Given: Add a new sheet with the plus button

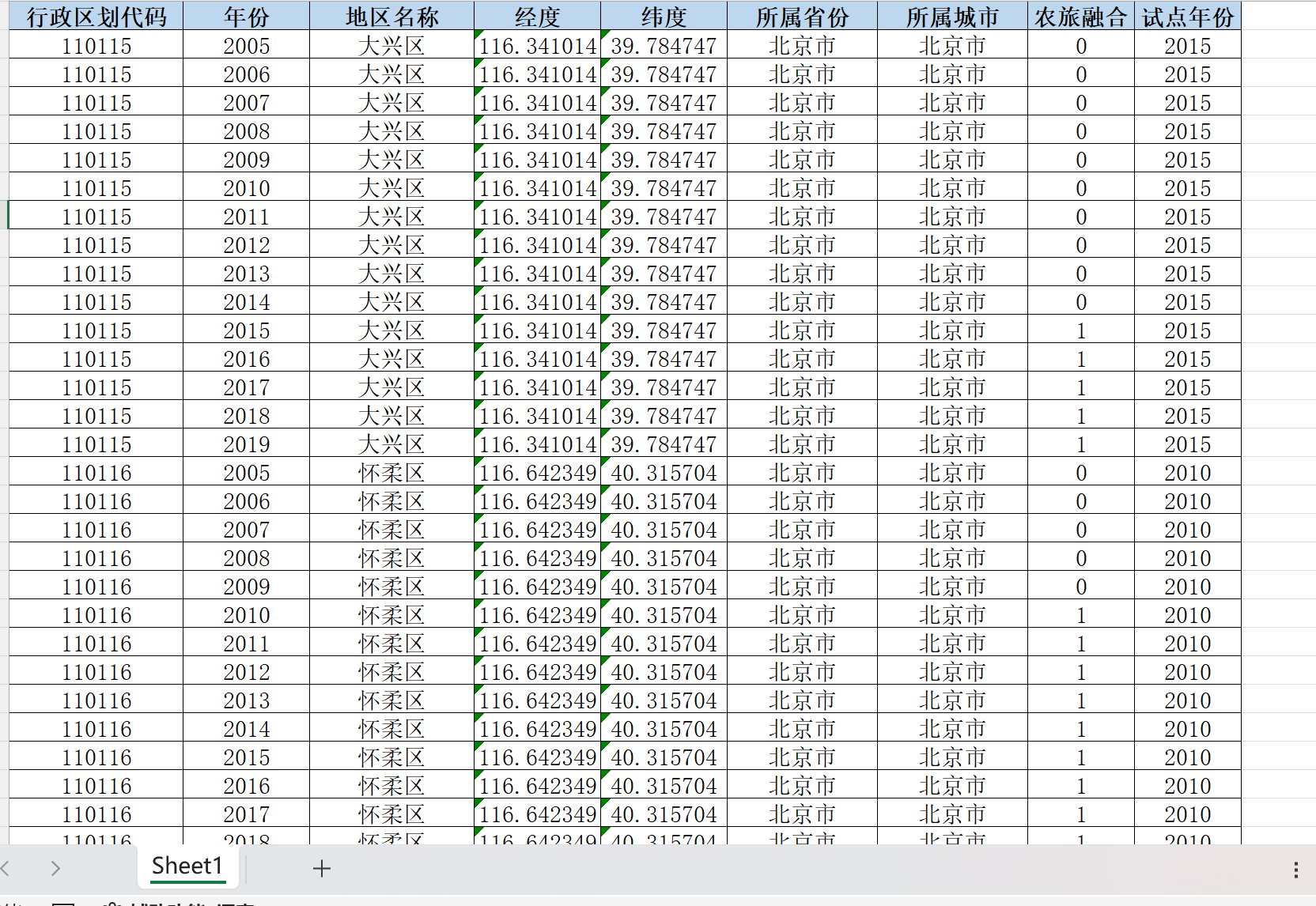Looking at the screenshot, I should coord(321,869).
